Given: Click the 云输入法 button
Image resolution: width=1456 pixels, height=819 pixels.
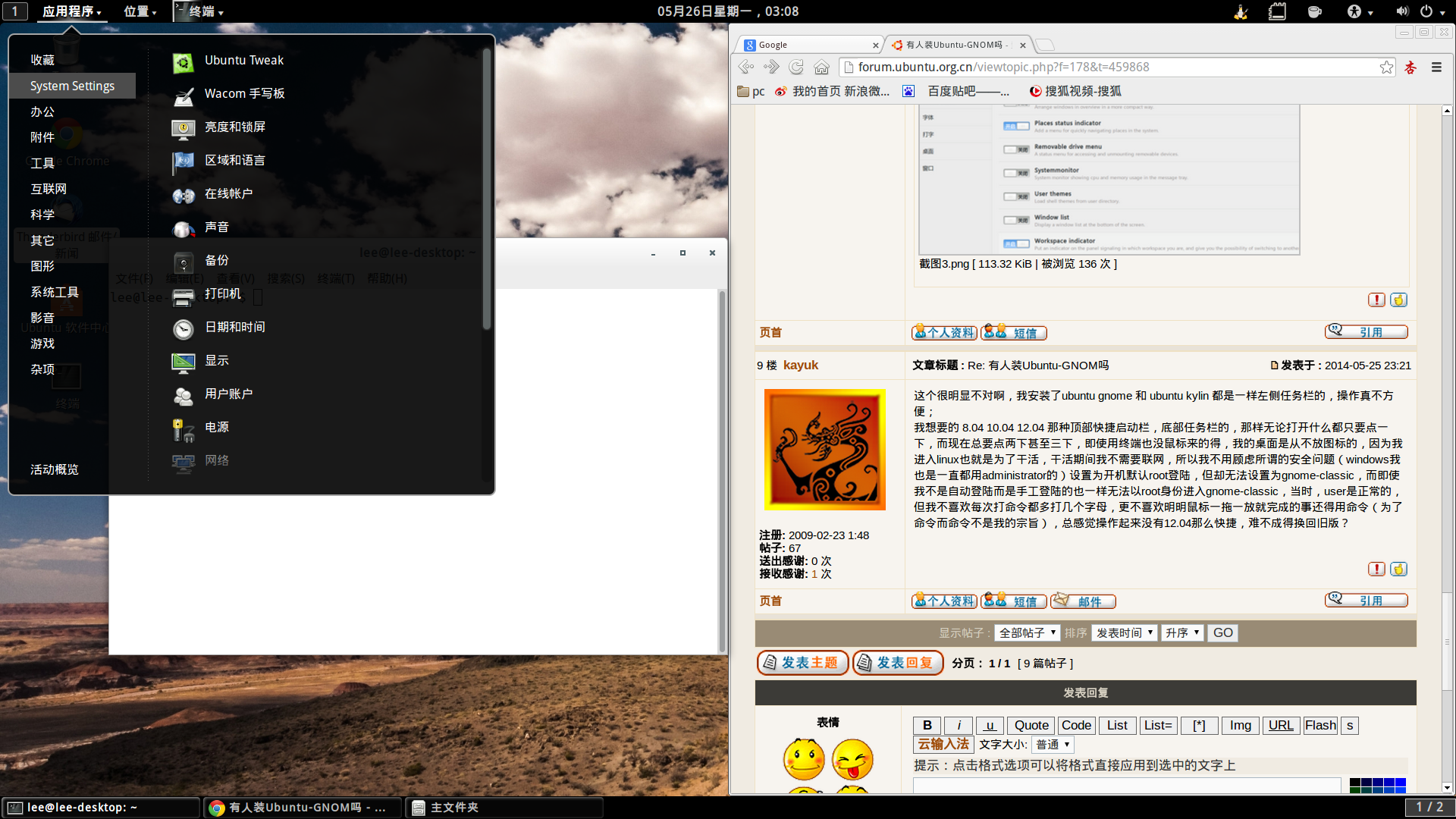Looking at the screenshot, I should point(943,744).
